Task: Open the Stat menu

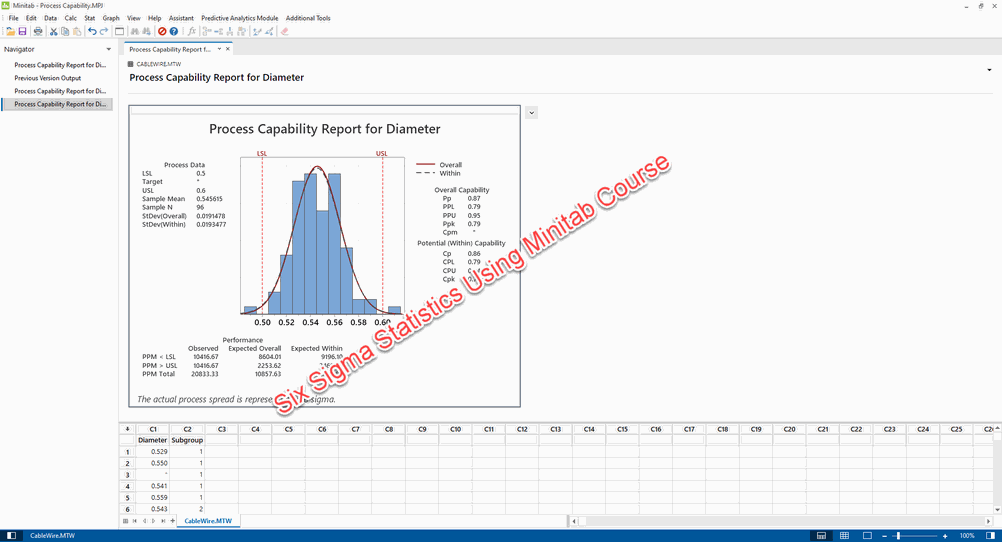Action: pos(90,18)
